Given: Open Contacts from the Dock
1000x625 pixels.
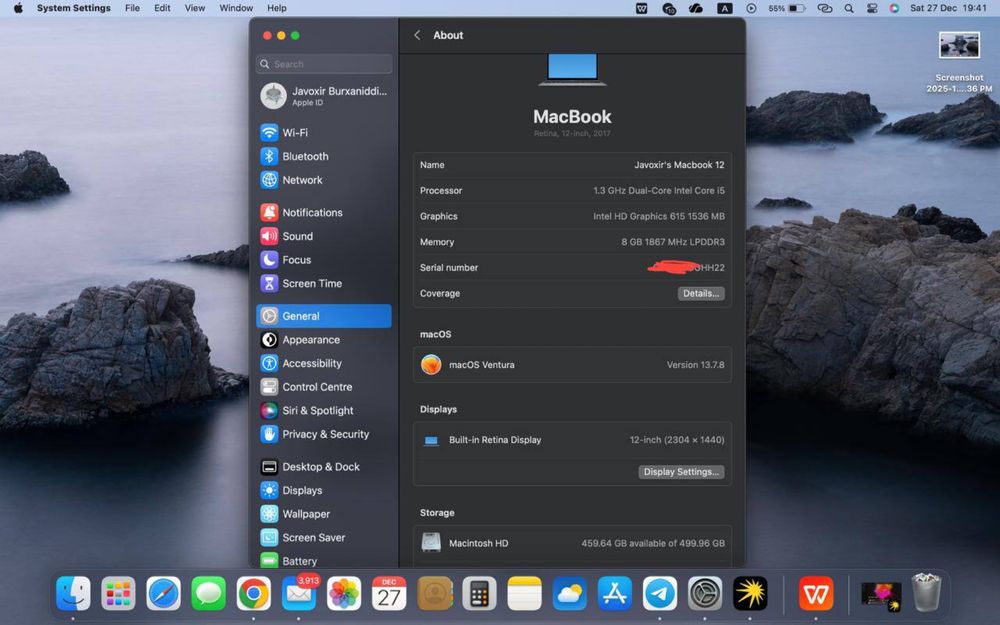Looking at the screenshot, I should pos(434,594).
